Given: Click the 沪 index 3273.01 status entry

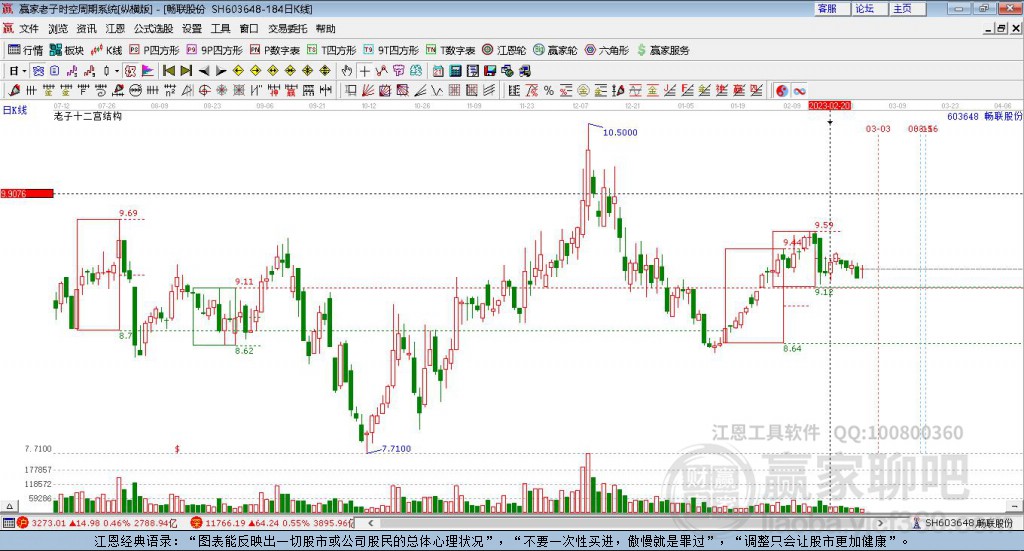Looking at the screenshot, I should 97,523.
